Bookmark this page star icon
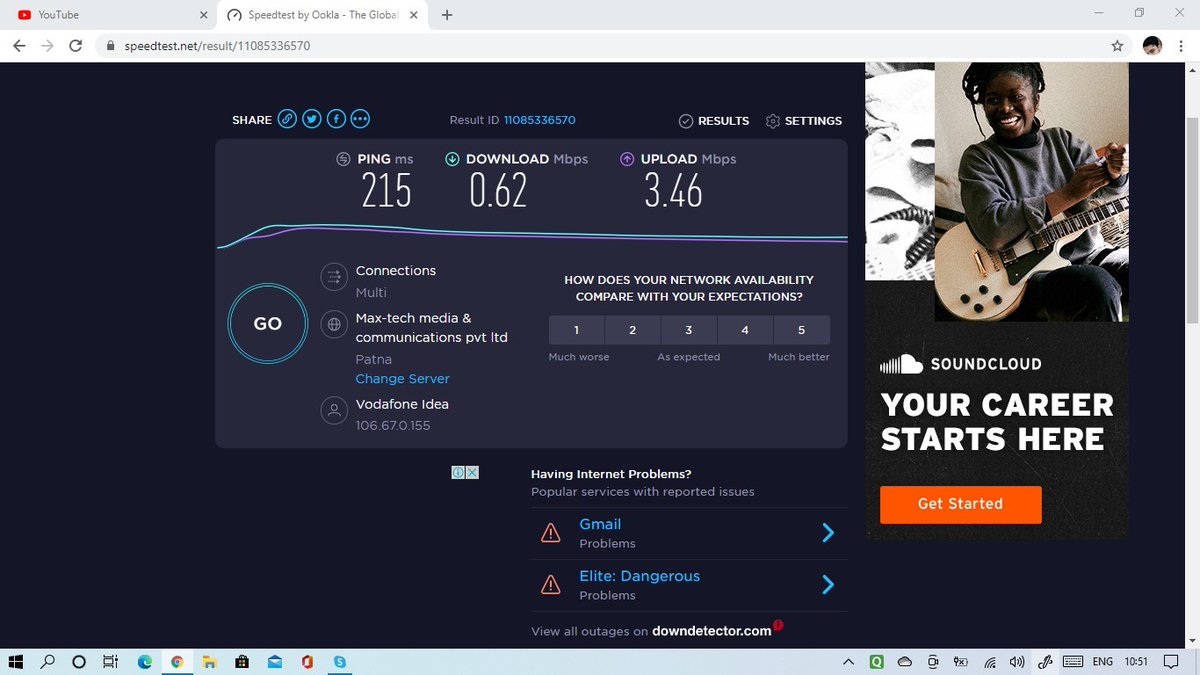The image size is (1200, 675). [x=1117, y=46]
